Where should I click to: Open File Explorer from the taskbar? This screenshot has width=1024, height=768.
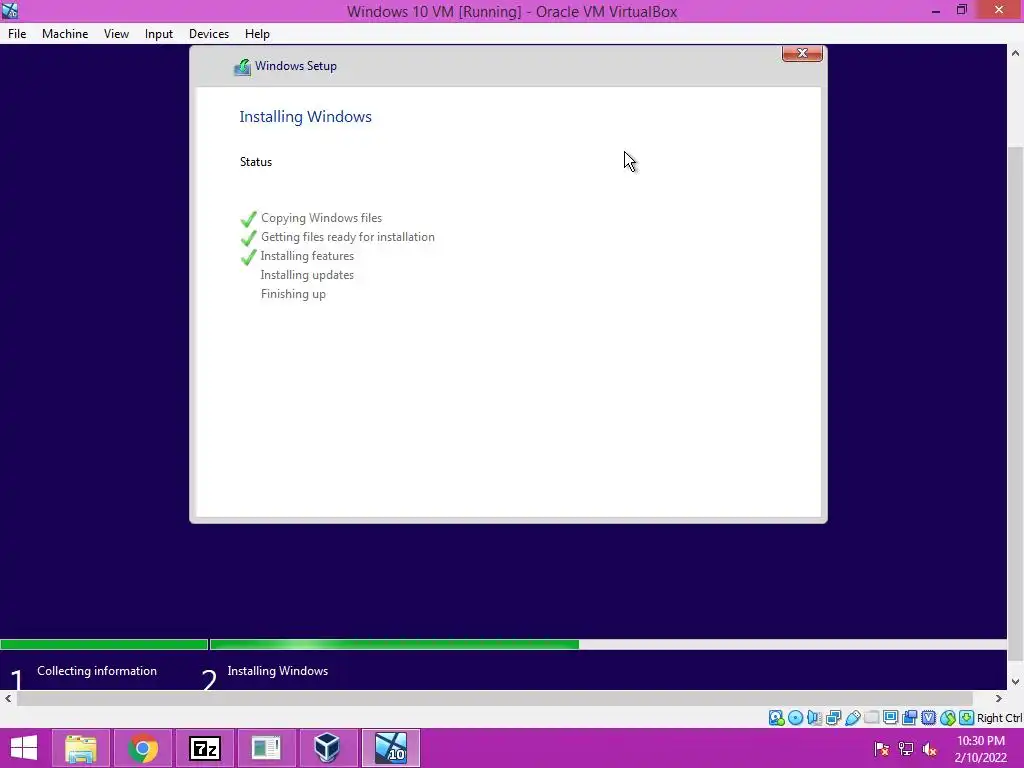click(81, 748)
